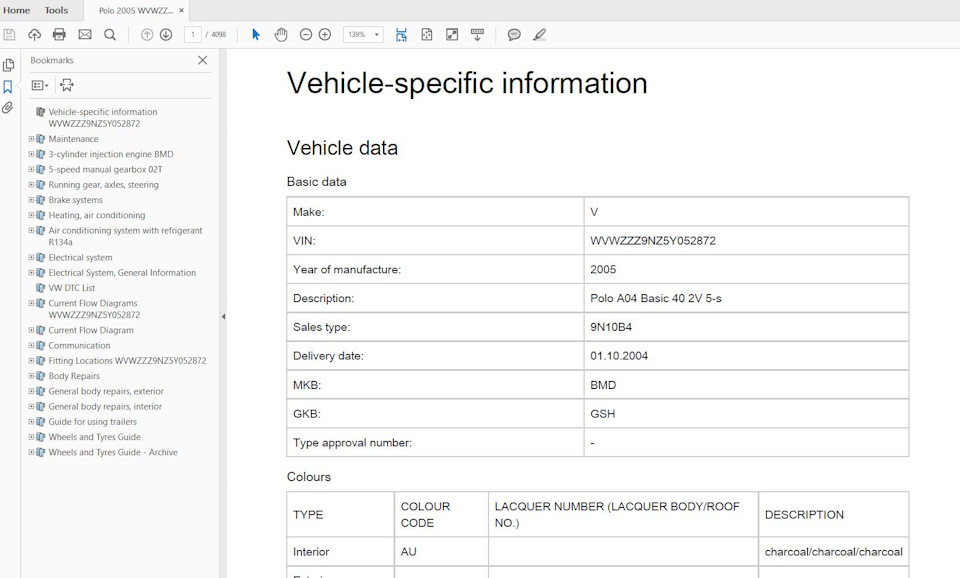Viewport: 960px width, 578px height.
Task: Toggle the Bookmarks panel icon
Action: (8, 87)
